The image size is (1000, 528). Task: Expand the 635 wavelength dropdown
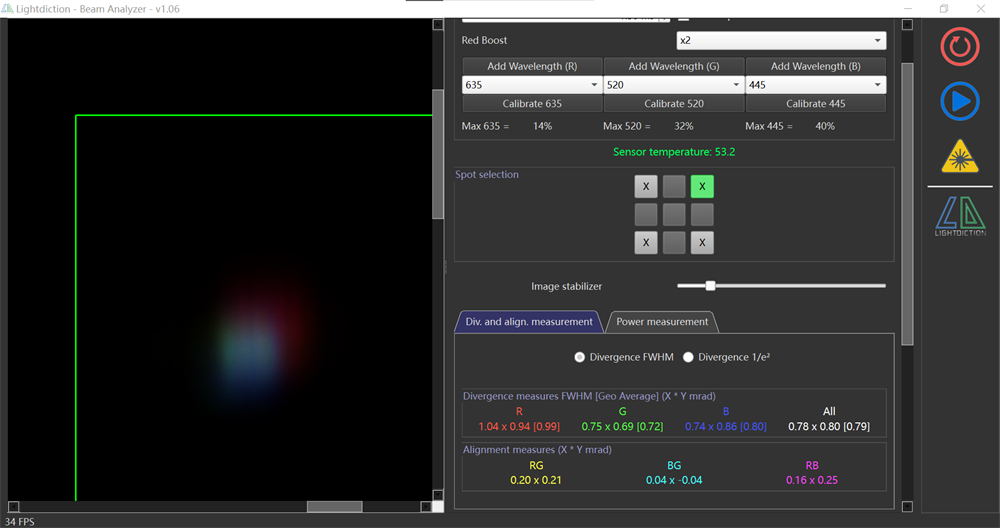pos(530,85)
